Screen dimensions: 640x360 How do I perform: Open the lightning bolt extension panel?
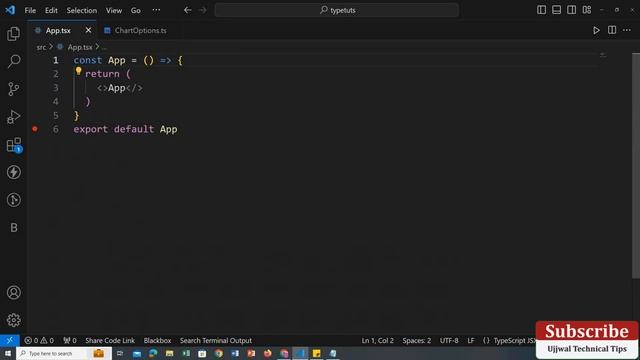coord(13,172)
